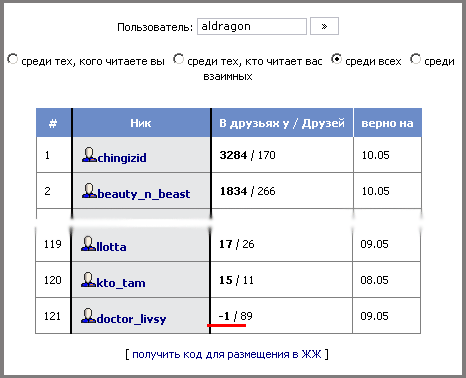This screenshot has width=466, height=378.
Task: Select radio 'среди тех, кто читает вас'
Action: click(179, 59)
